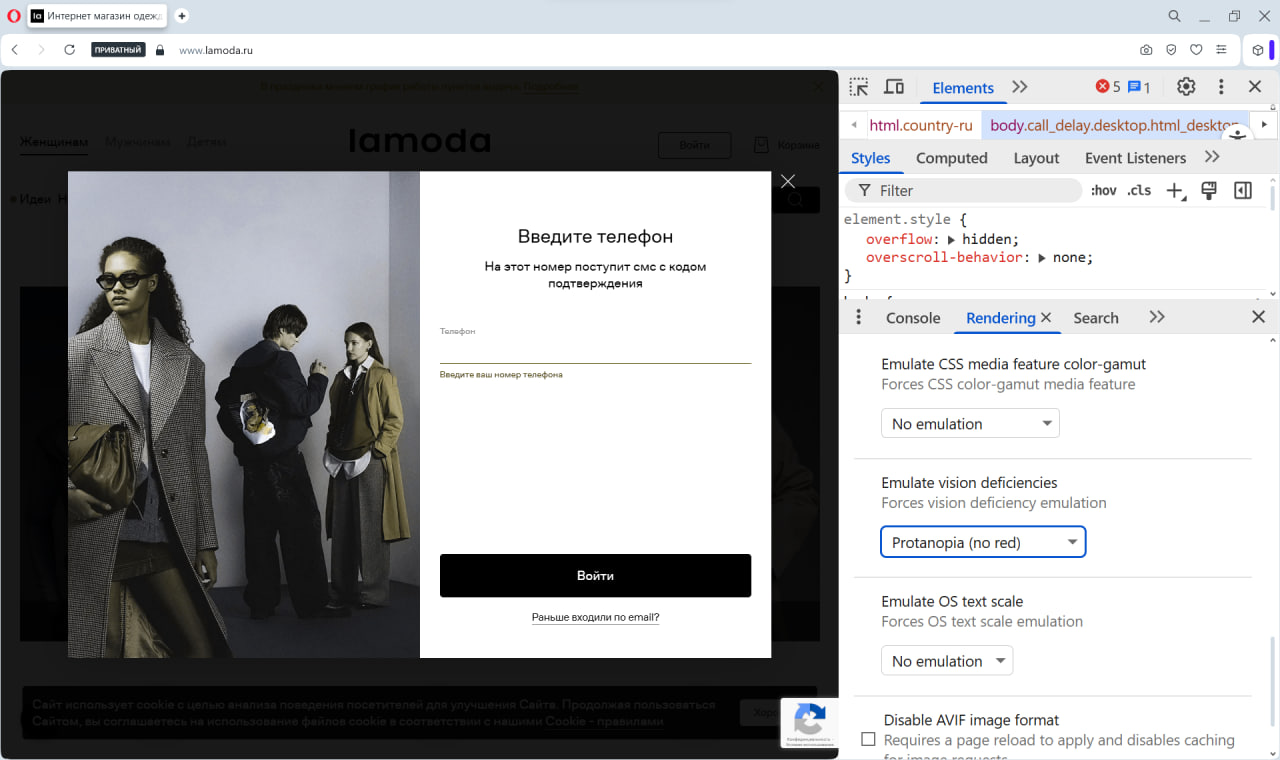The width and height of the screenshot is (1280, 760).
Task: Select the Интернет магазин browser tab
Action: coord(96,16)
